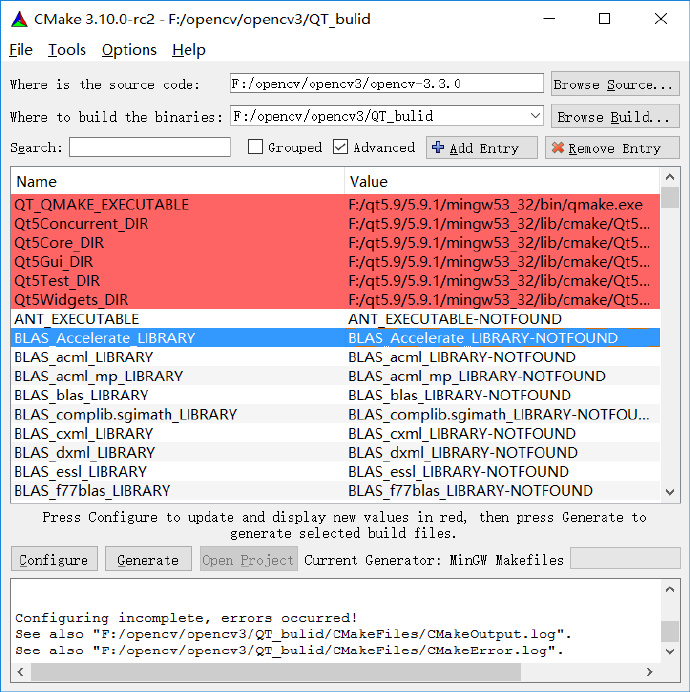Viewport: 690px width, 692px height.
Task: Select the Qt5Core_DIR entry
Action: [336, 243]
